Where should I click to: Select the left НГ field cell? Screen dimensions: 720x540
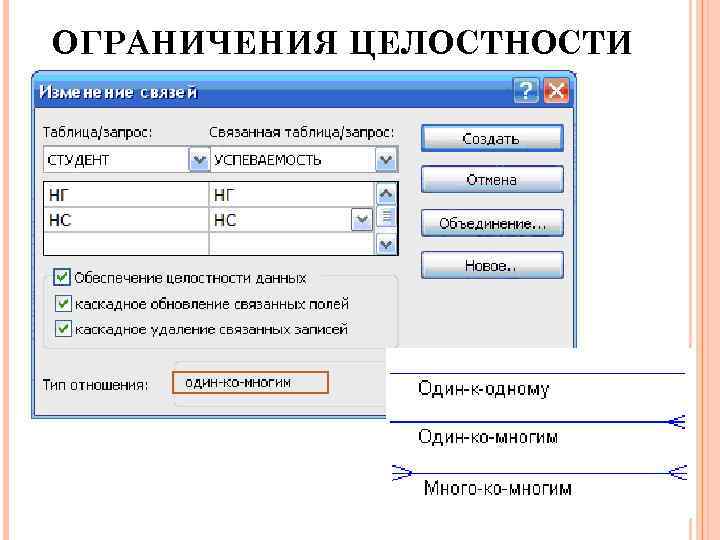[126, 195]
